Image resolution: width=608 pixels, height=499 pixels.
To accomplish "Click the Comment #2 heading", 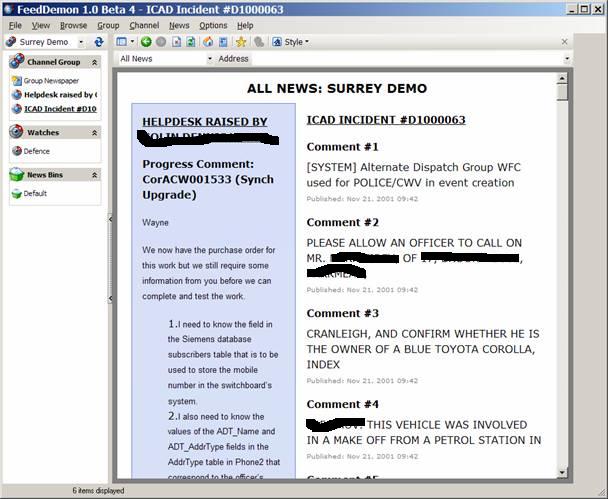I will [x=342, y=223].
